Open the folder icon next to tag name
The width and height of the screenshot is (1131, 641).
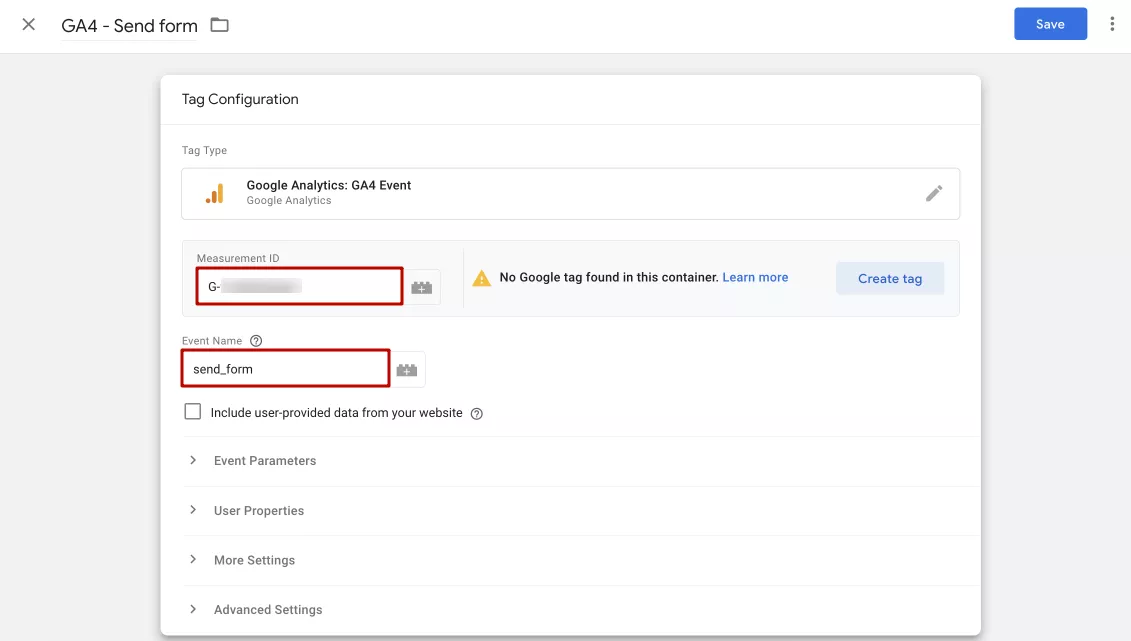[x=219, y=25]
